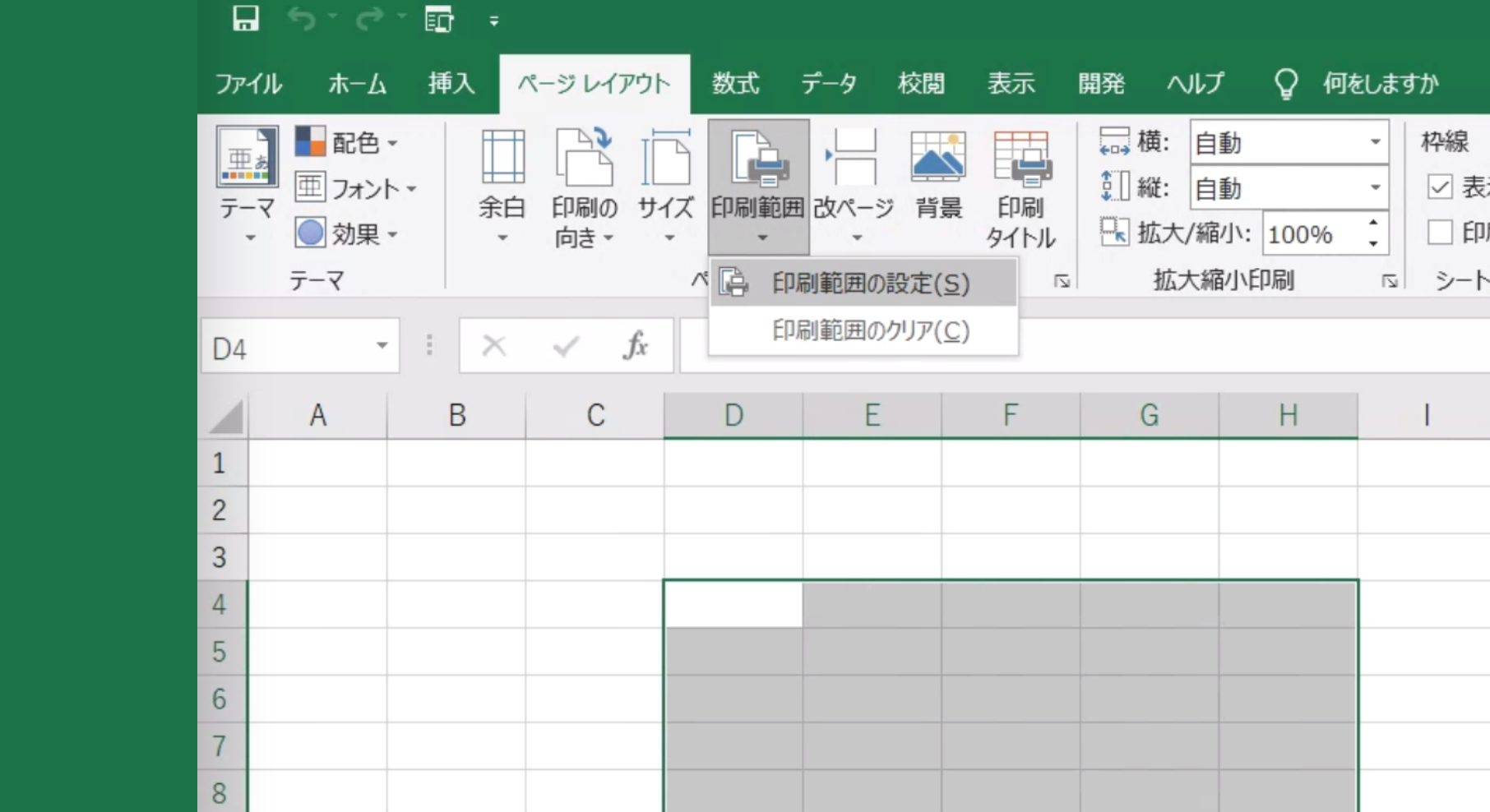Decrease the 拡大/縮小 scale with down arrow
The height and width of the screenshot is (812, 1490).
click(1373, 244)
